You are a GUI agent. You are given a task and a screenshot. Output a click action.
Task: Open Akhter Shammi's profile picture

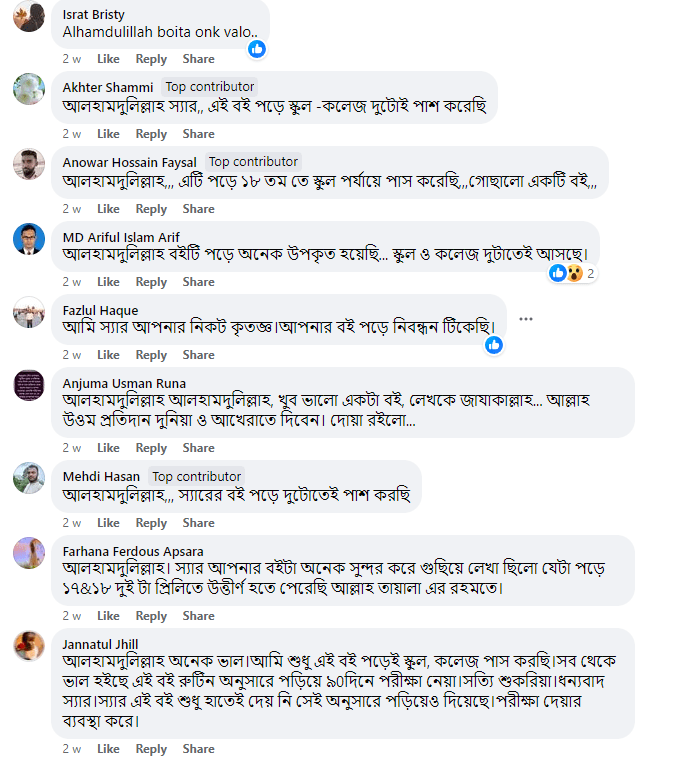pos(29,89)
